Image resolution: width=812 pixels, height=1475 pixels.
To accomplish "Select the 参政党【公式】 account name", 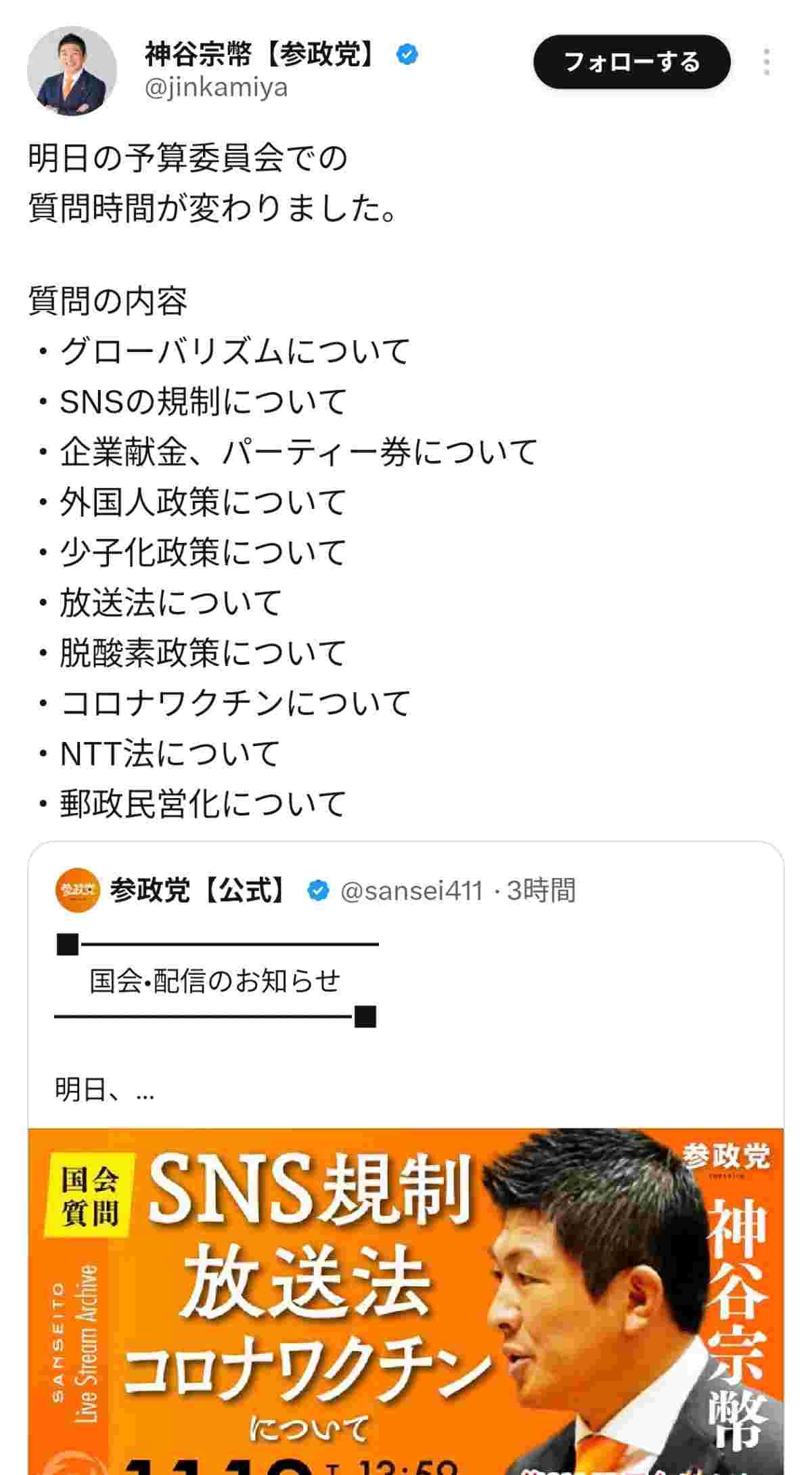I will (x=198, y=891).
